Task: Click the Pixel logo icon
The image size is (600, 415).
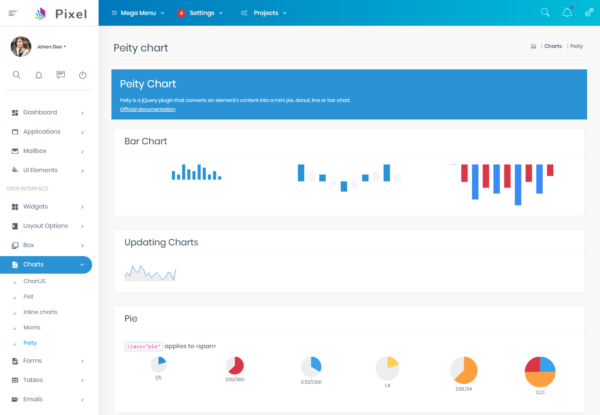Action: click(41, 14)
